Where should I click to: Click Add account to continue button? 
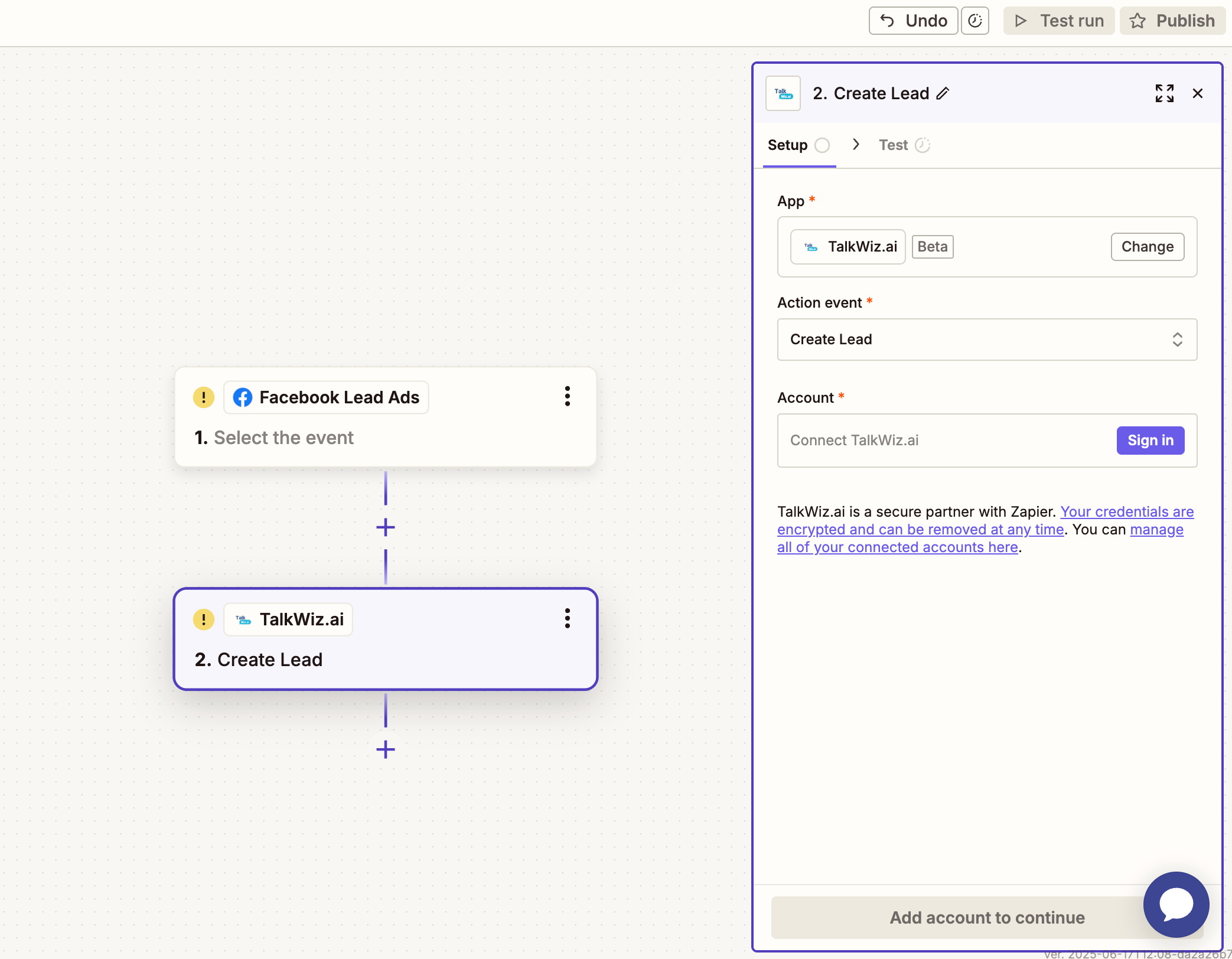pyautogui.click(x=987, y=918)
